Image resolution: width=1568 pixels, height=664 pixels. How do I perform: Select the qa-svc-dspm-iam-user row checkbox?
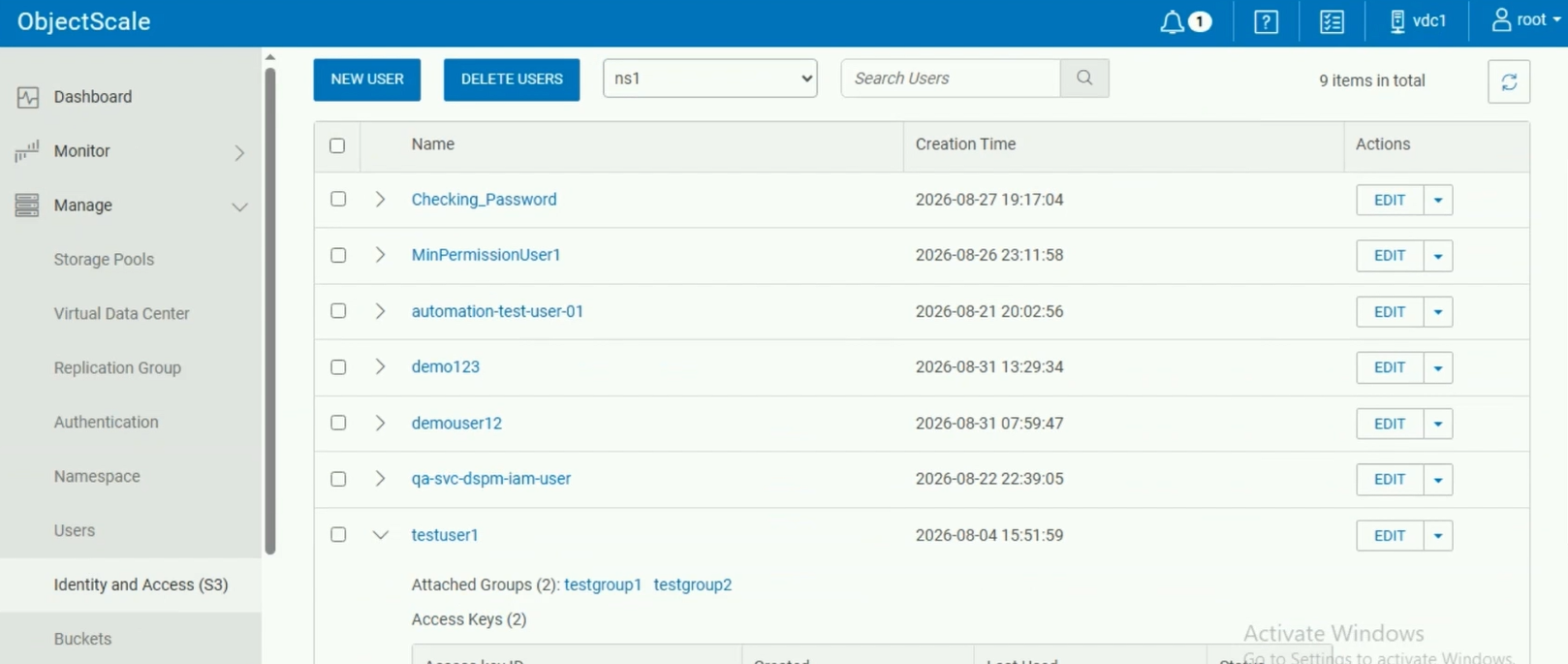pos(338,479)
